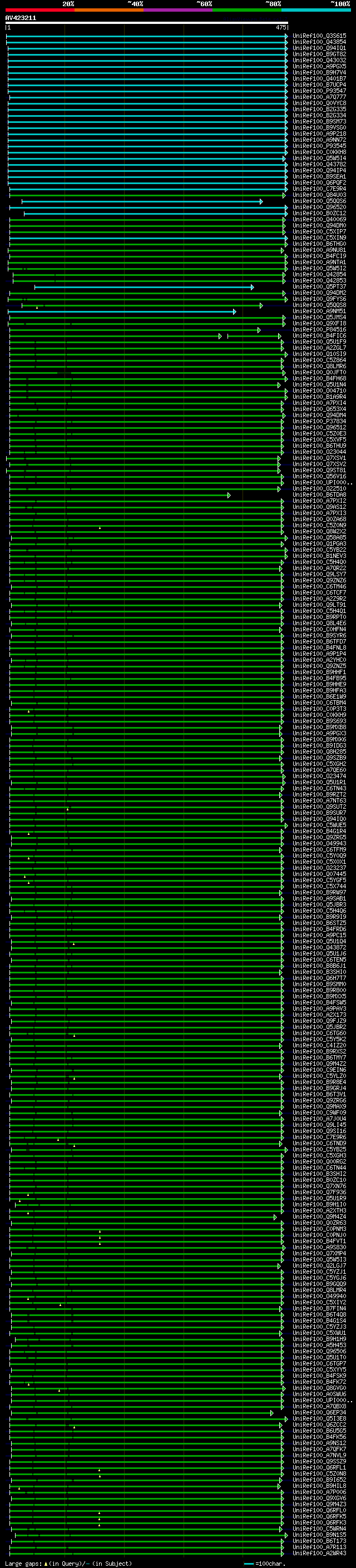356x1568 pixels.
Task: Click hit label UniRef100_B9HIL8
Action: pos(319,1486)
